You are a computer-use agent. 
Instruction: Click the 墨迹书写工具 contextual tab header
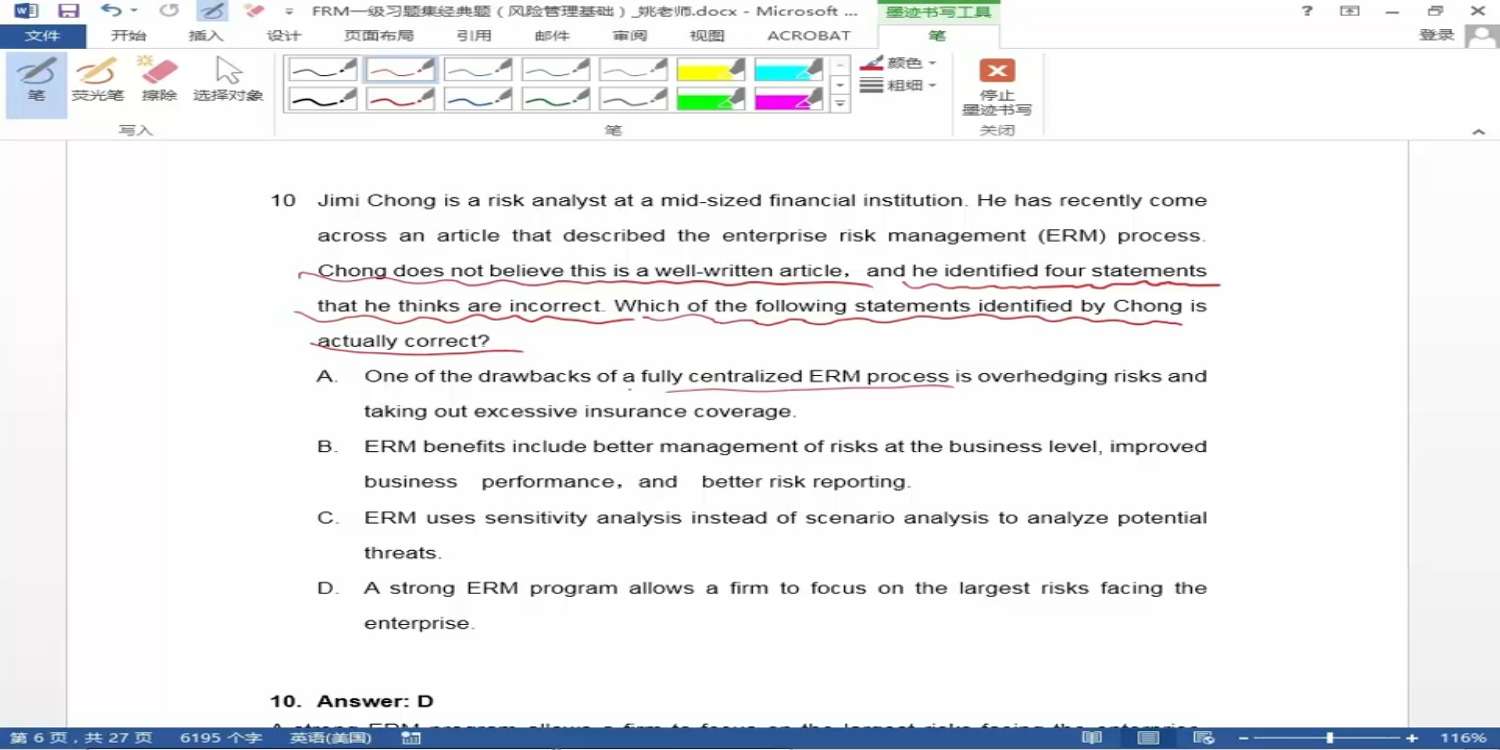tap(937, 12)
